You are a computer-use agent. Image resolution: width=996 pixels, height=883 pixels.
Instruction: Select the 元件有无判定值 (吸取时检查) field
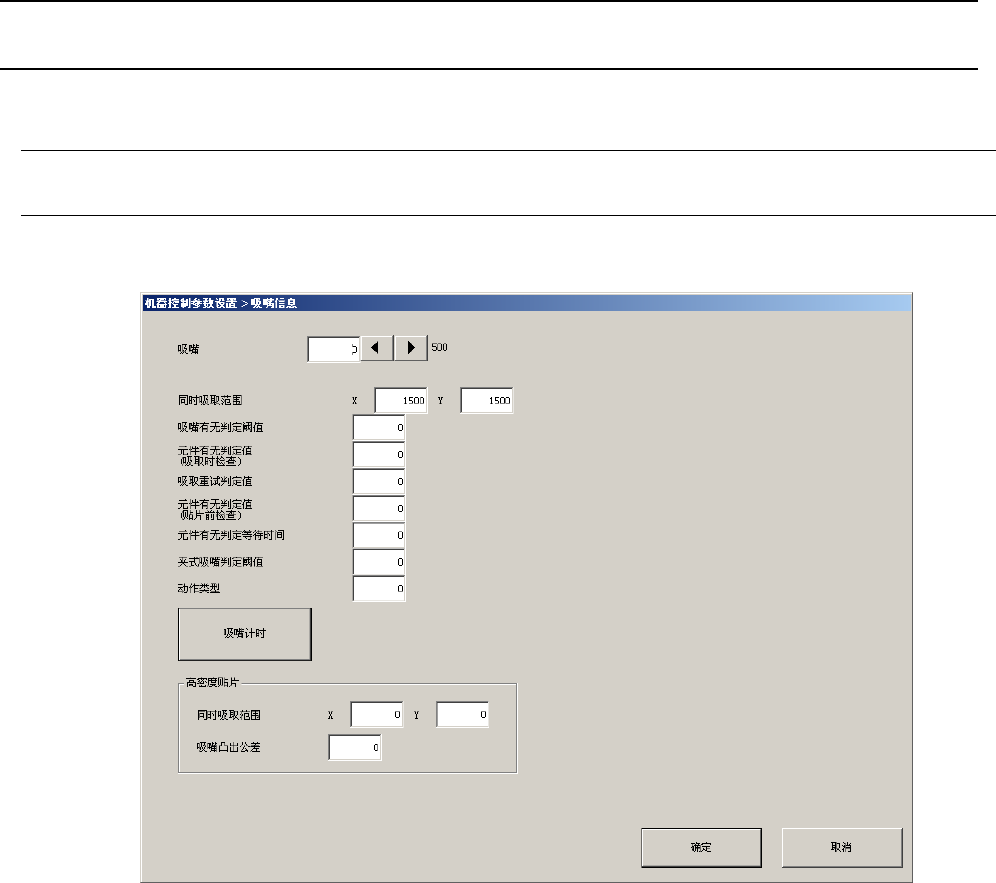pyautogui.click(x=379, y=455)
